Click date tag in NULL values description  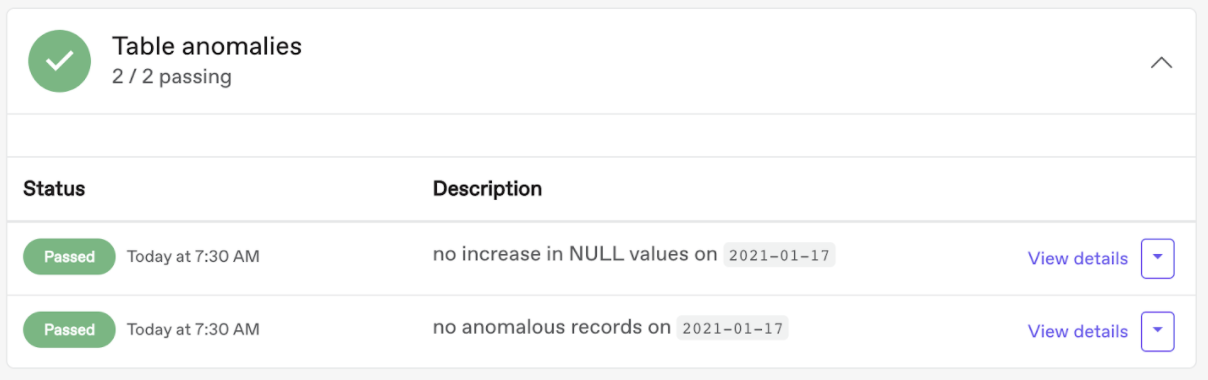pyautogui.click(x=779, y=255)
